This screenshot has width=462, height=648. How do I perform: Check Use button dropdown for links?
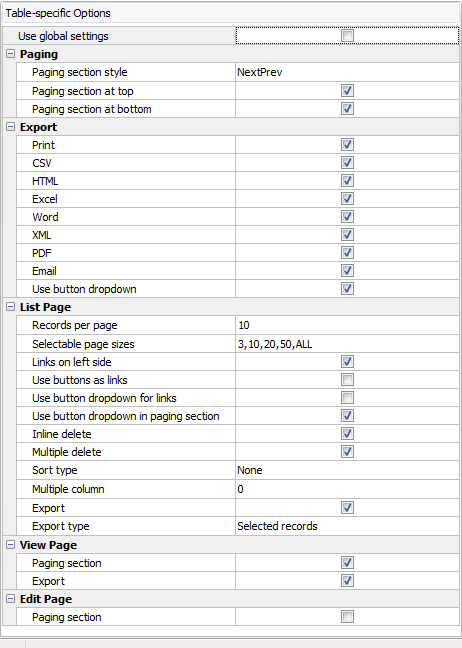click(x=347, y=398)
